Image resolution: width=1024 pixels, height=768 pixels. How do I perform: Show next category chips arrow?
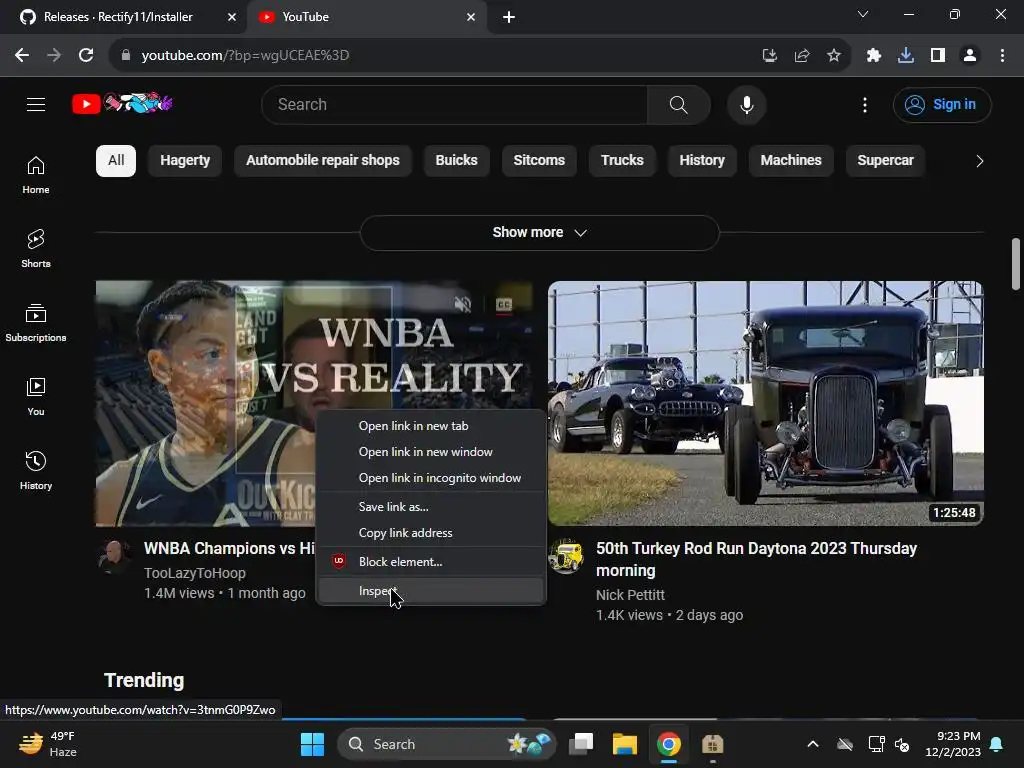[979, 161]
